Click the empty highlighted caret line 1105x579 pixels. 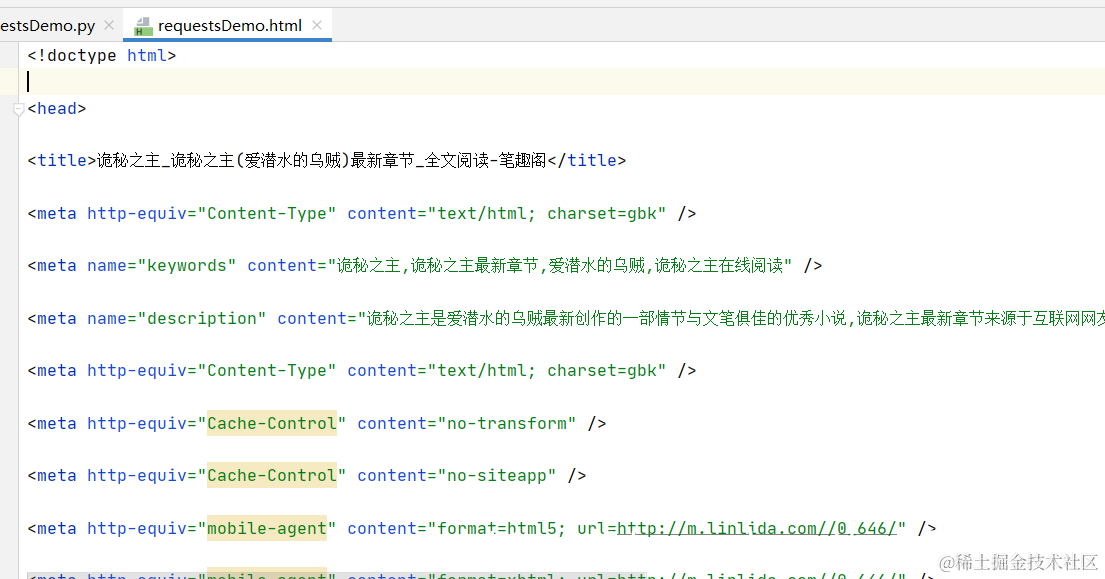click(564, 82)
